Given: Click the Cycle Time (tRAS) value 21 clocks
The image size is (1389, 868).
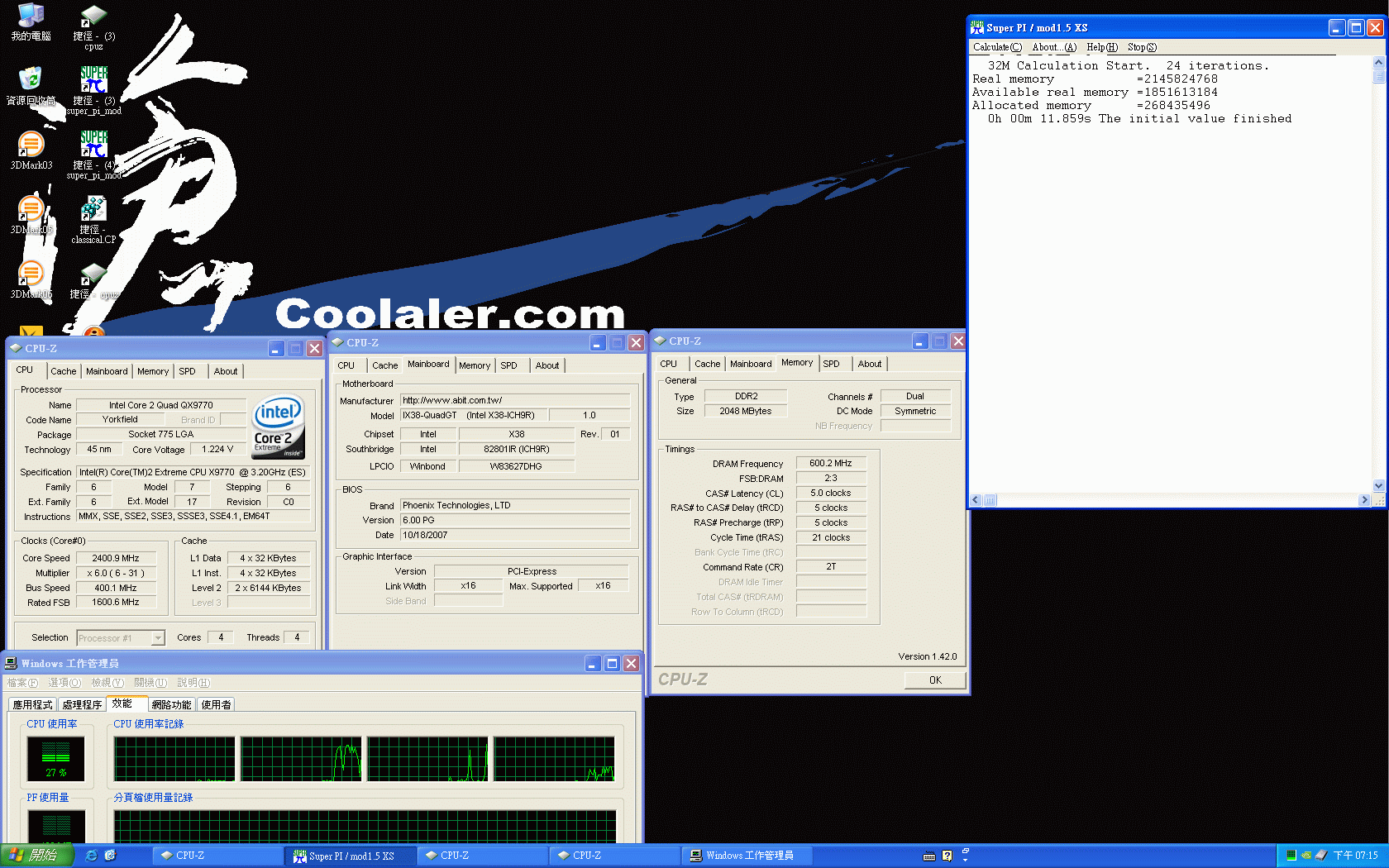Looking at the screenshot, I should (831, 537).
